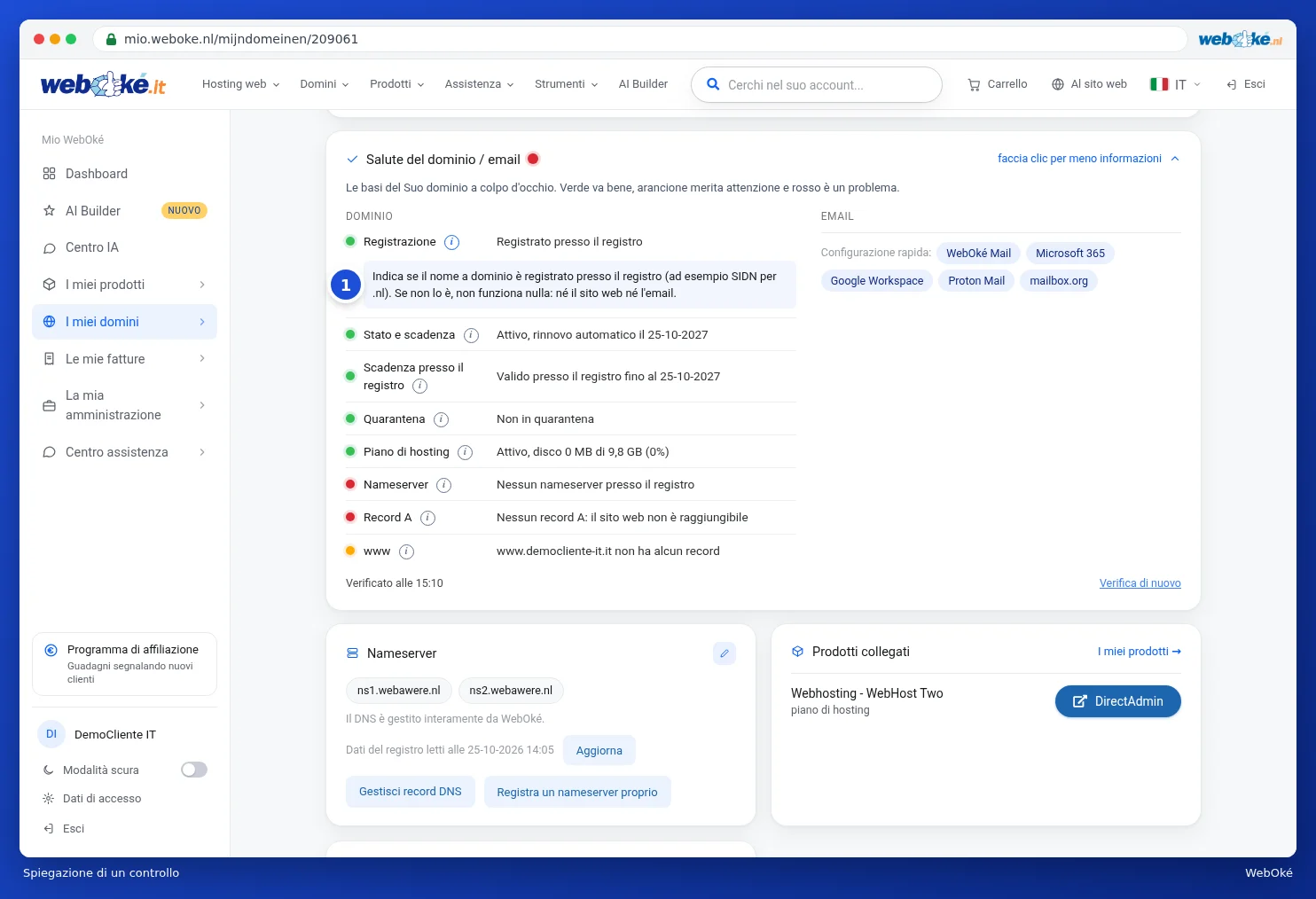
Task: Click the Dashboard grid icon in sidebar
Action: (x=50, y=174)
